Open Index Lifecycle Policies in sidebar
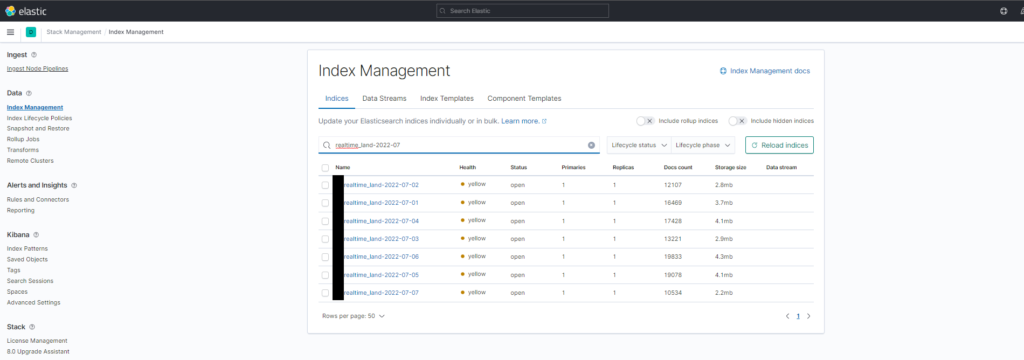This screenshot has height=360, width=1024. pos(39,118)
